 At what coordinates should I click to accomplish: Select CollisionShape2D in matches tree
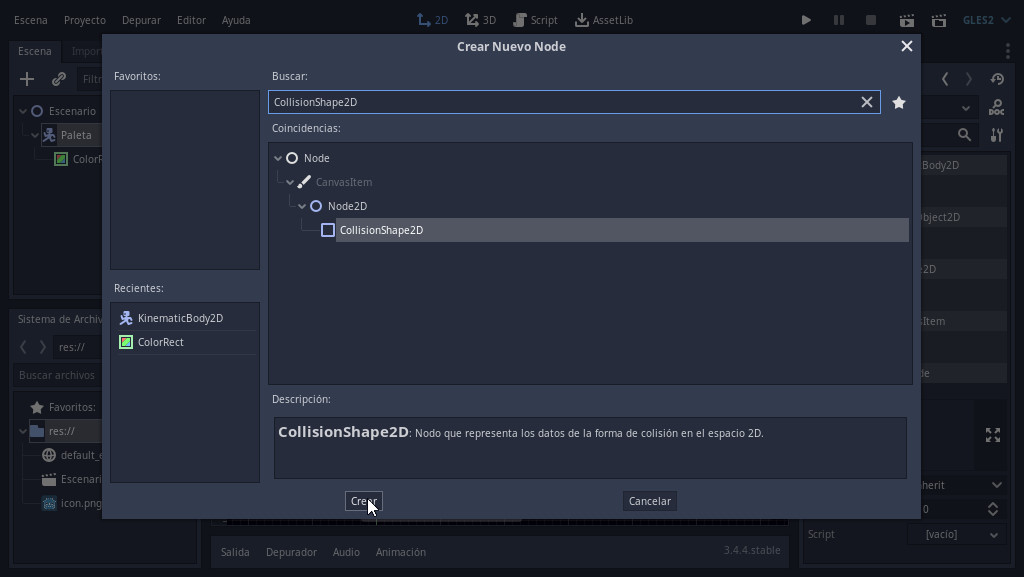pos(622,230)
